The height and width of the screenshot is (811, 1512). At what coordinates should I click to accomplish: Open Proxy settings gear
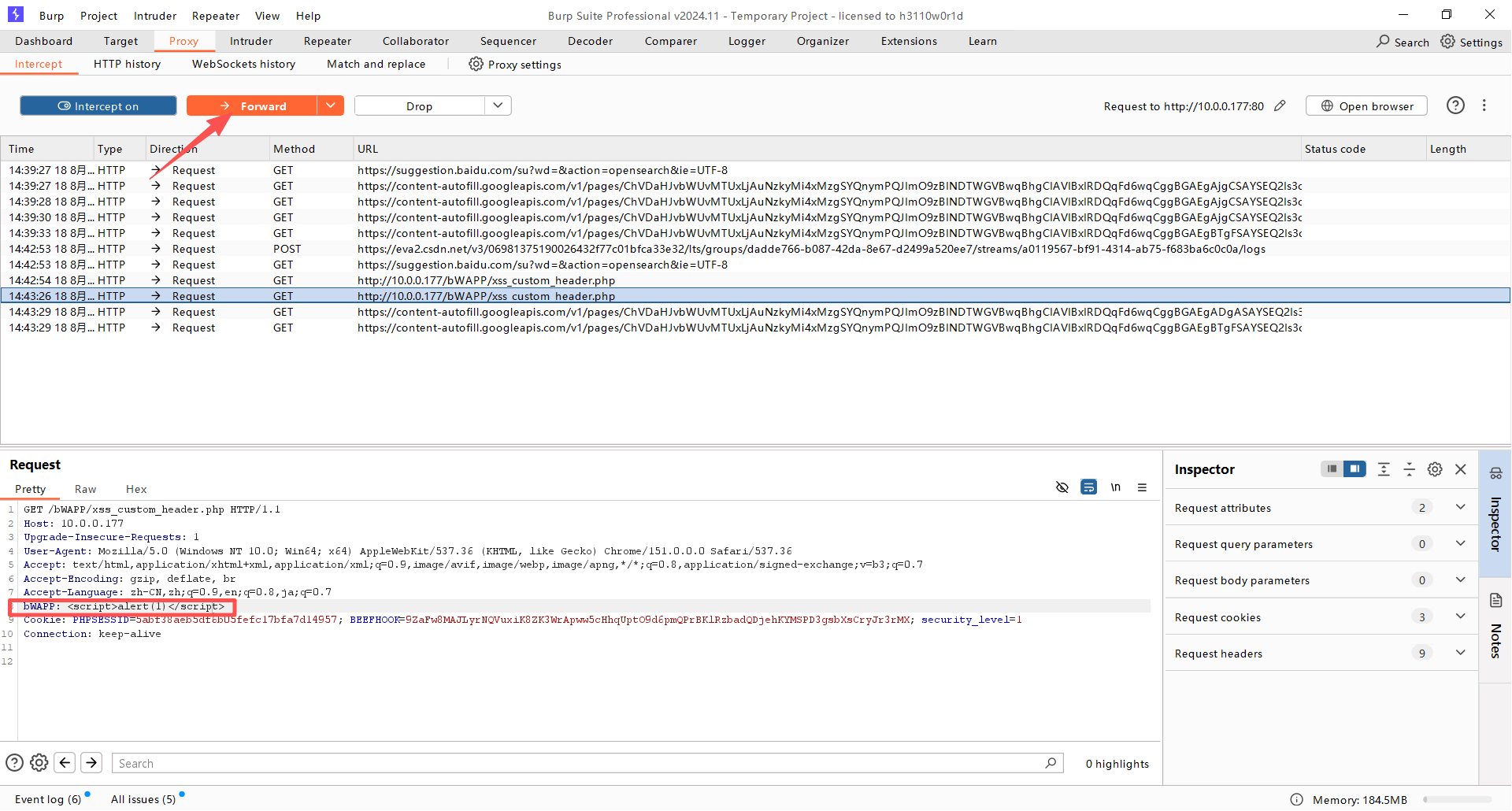[476, 64]
